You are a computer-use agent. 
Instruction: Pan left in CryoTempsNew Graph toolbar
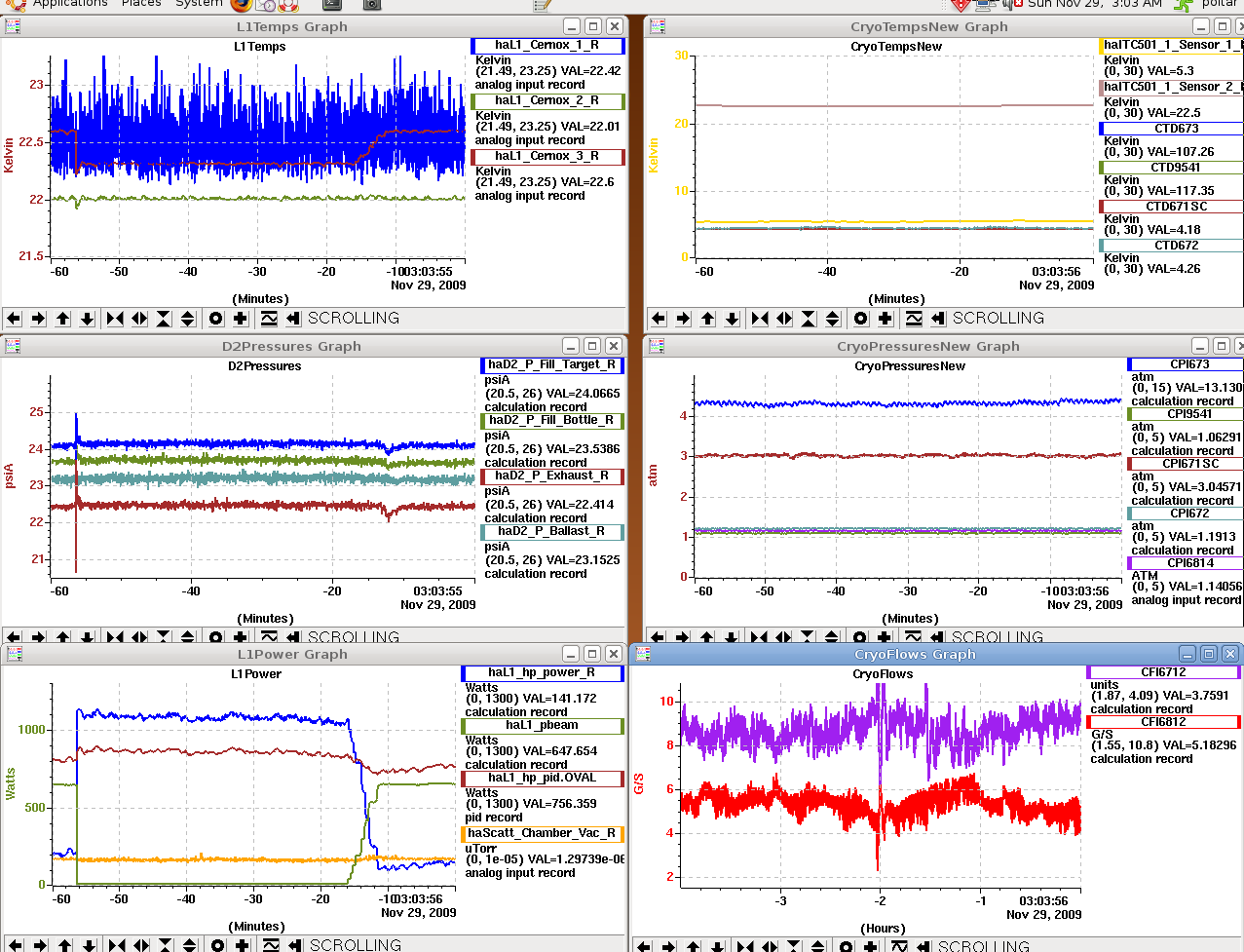(659, 319)
